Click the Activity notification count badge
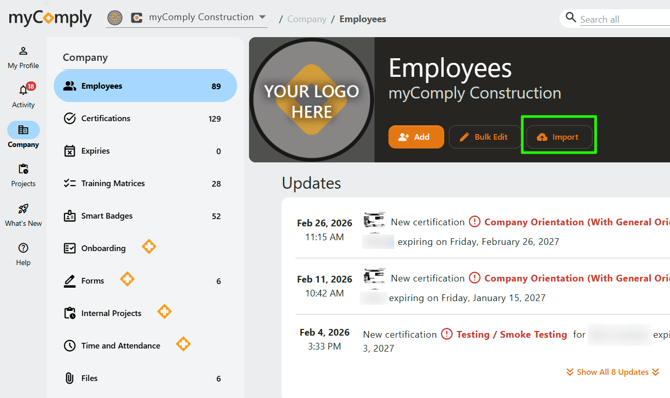Image resolution: width=670 pixels, height=398 pixels. click(x=31, y=86)
